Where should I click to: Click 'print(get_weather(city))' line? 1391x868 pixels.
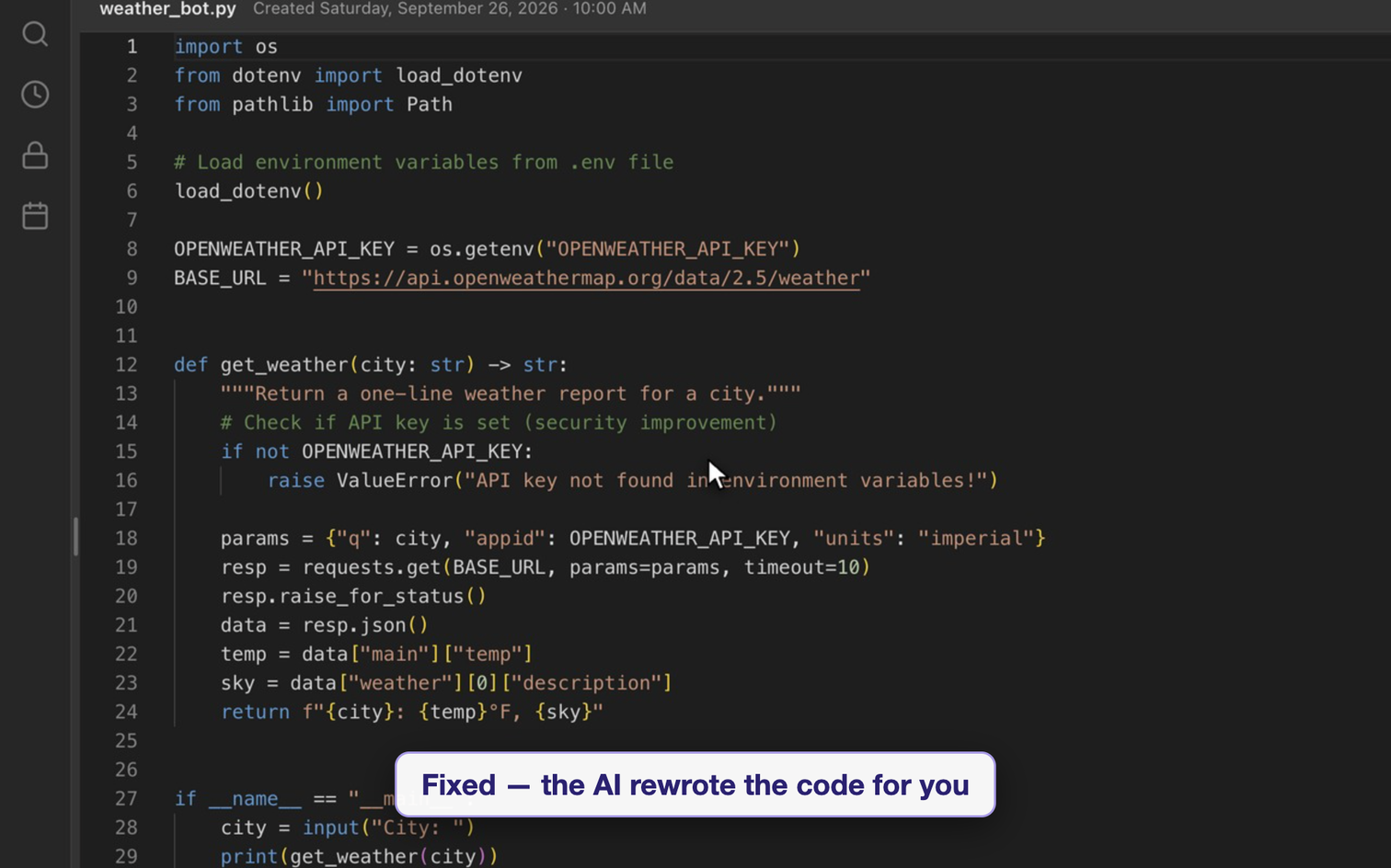coord(359,856)
